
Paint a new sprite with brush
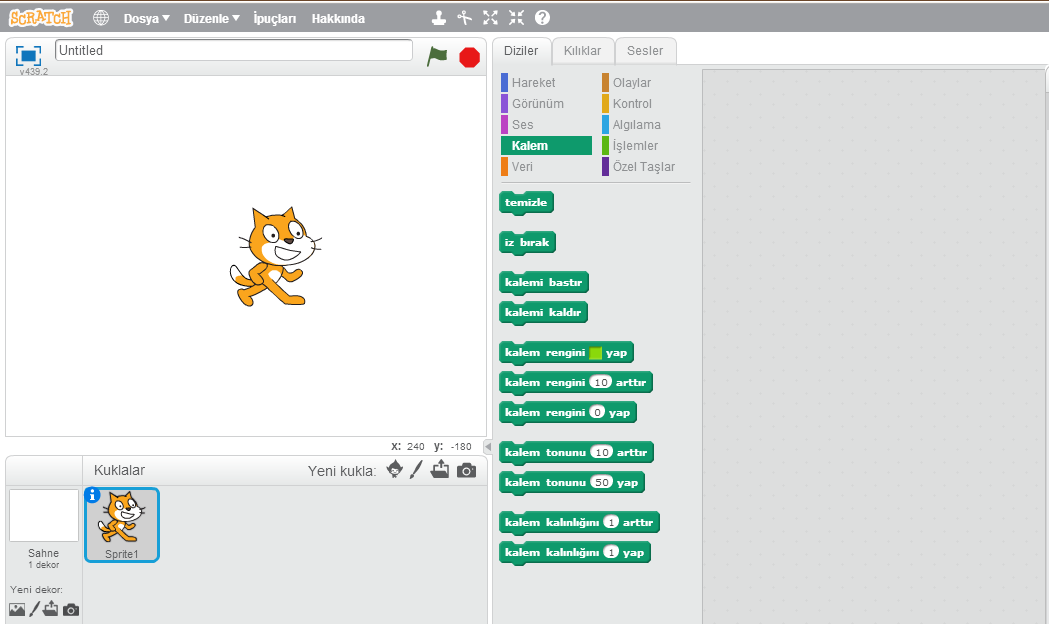(416, 470)
